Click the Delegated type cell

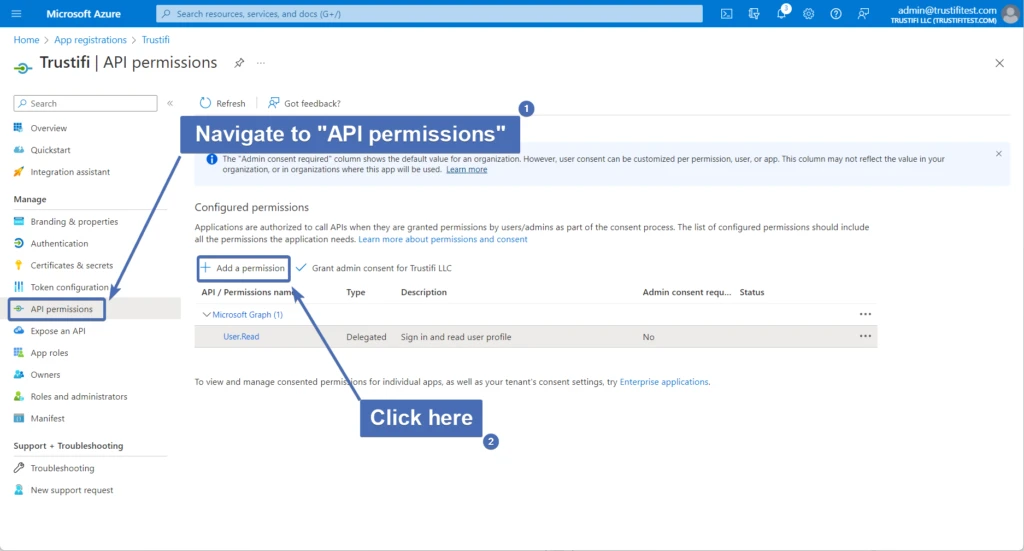coord(366,338)
